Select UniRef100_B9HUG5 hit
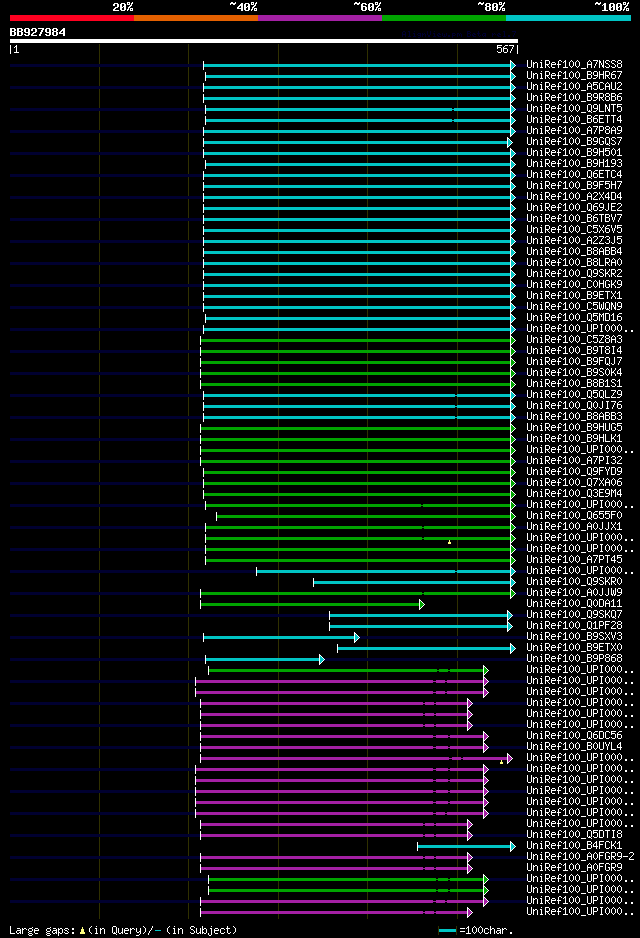This screenshot has width=640, height=938. click(574, 428)
